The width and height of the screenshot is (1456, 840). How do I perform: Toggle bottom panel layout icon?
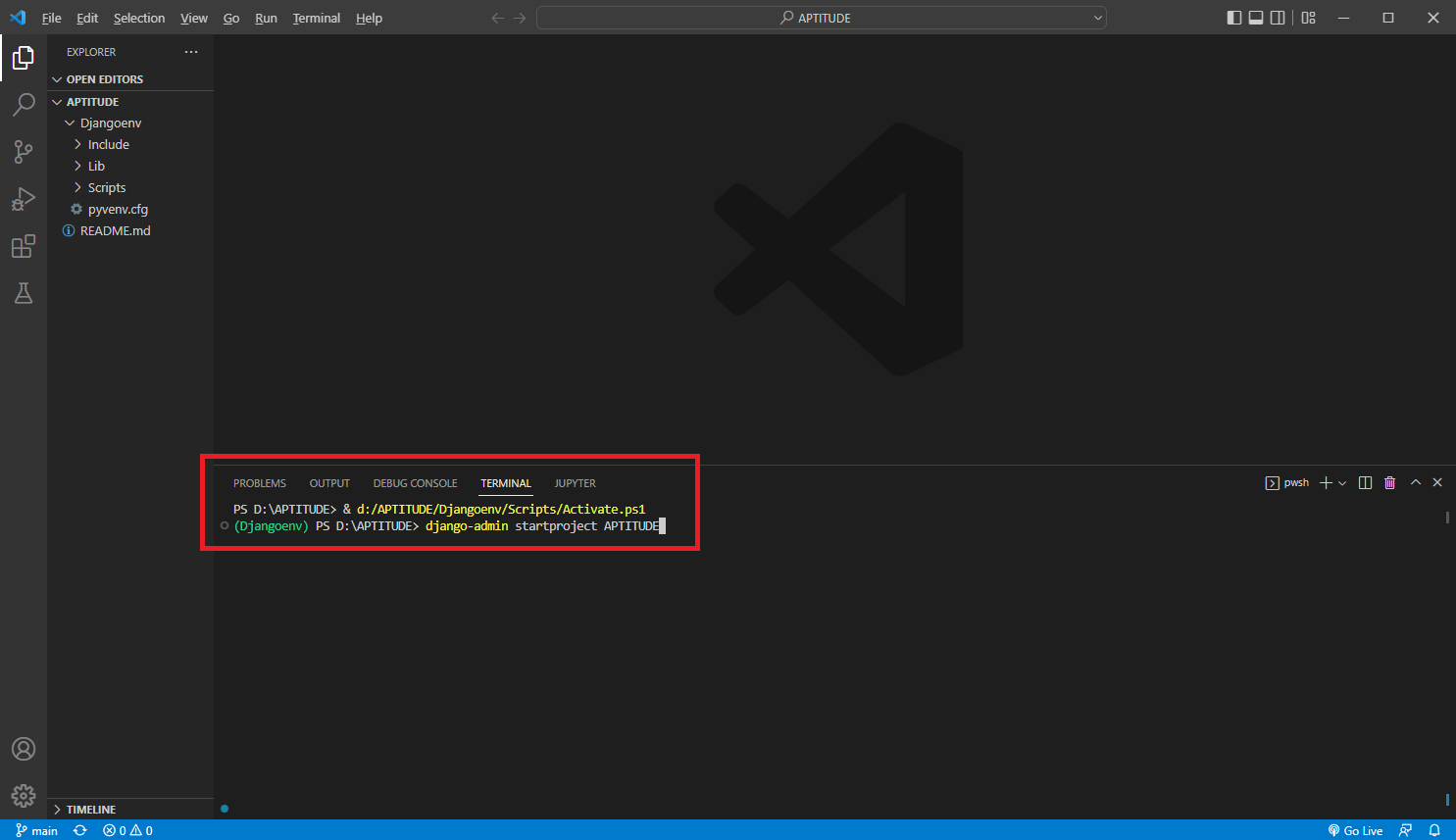[1256, 18]
